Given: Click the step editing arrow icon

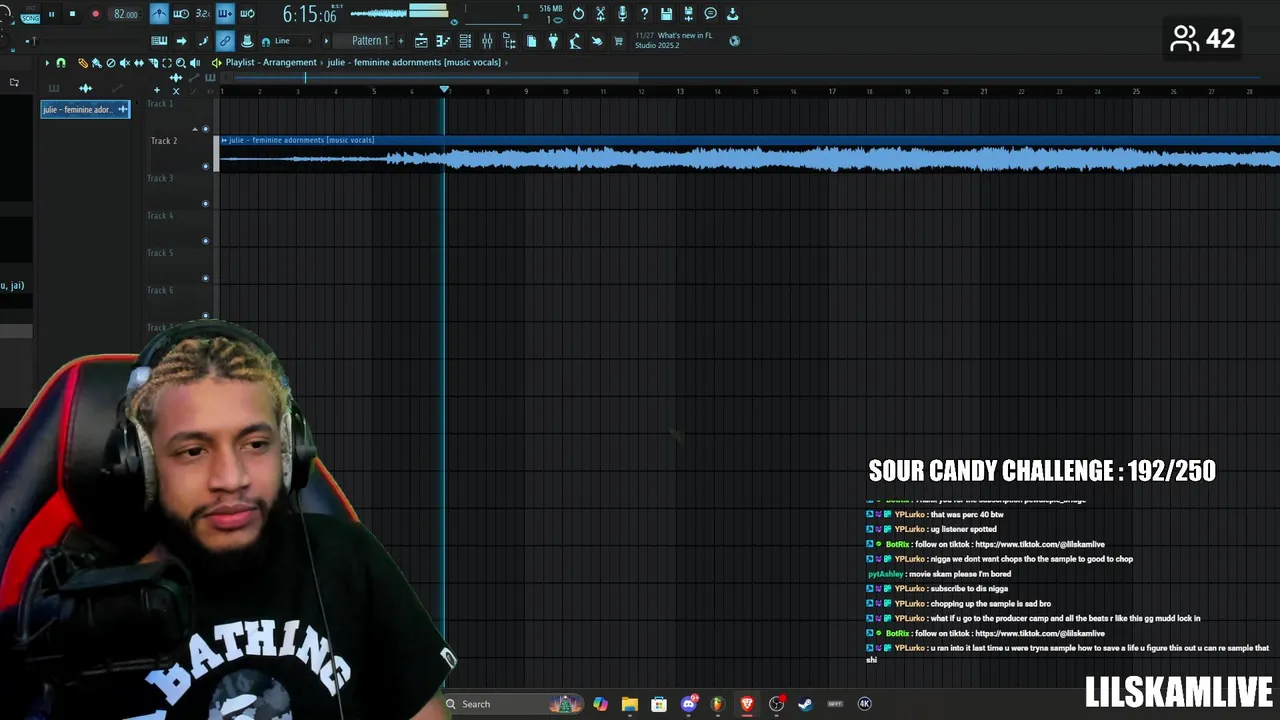Looking at the screenshot, I should pyautogui.click(x=181, y=41).
